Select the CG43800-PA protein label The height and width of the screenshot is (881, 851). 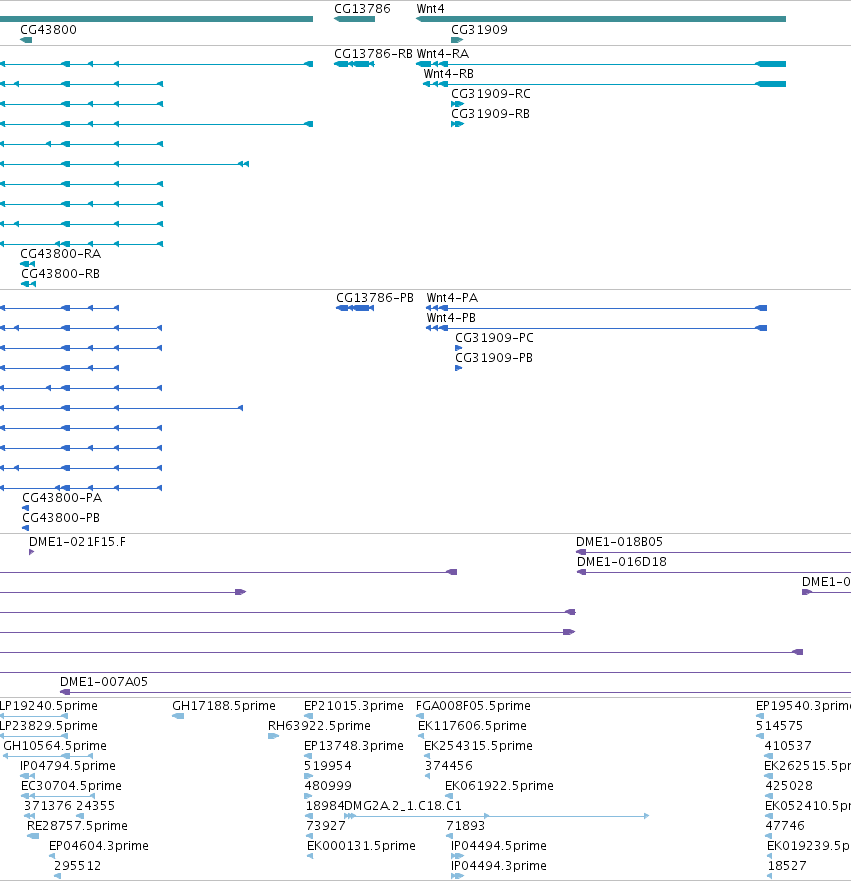[x=62, y=498]
